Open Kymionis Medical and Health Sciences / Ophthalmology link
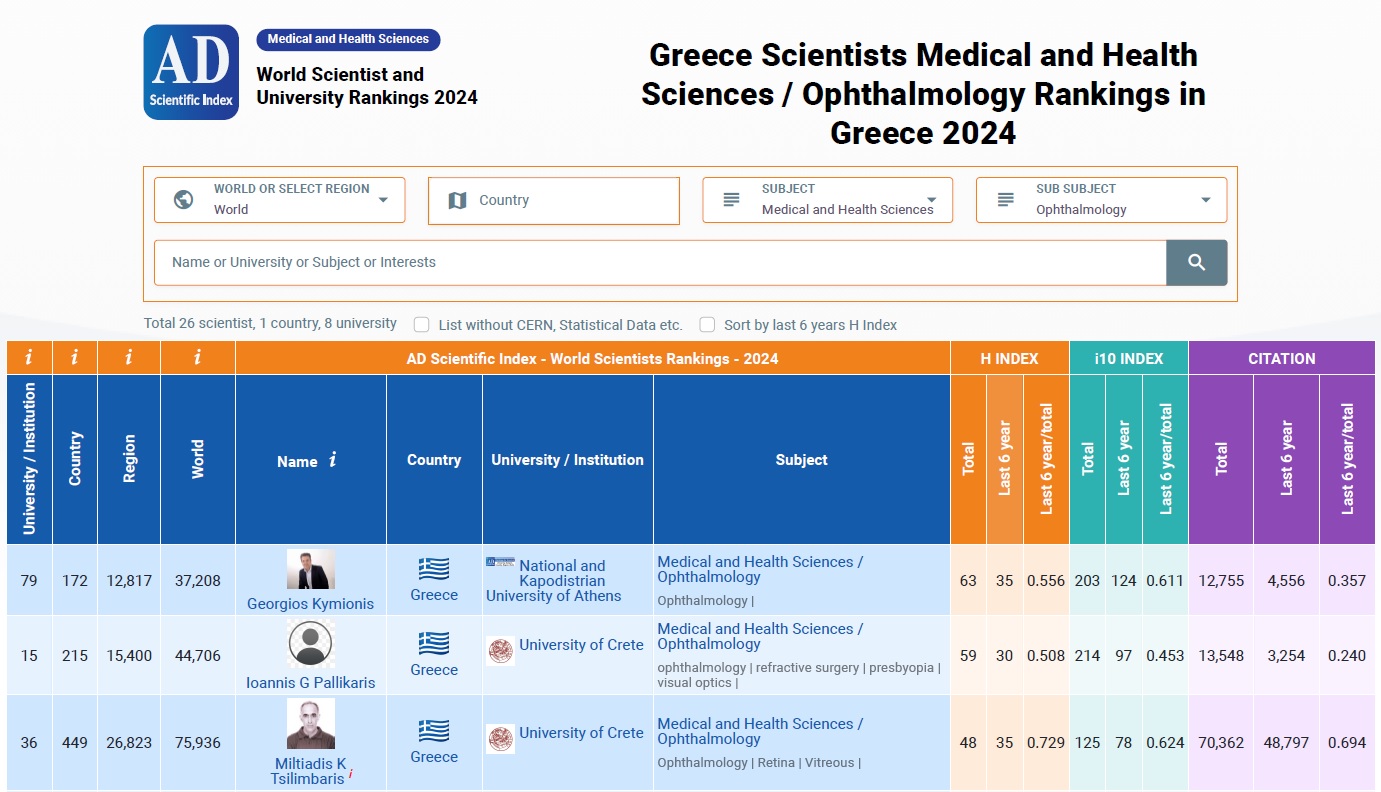Screen dimensions: 1381x792 (x=760, y=569)
